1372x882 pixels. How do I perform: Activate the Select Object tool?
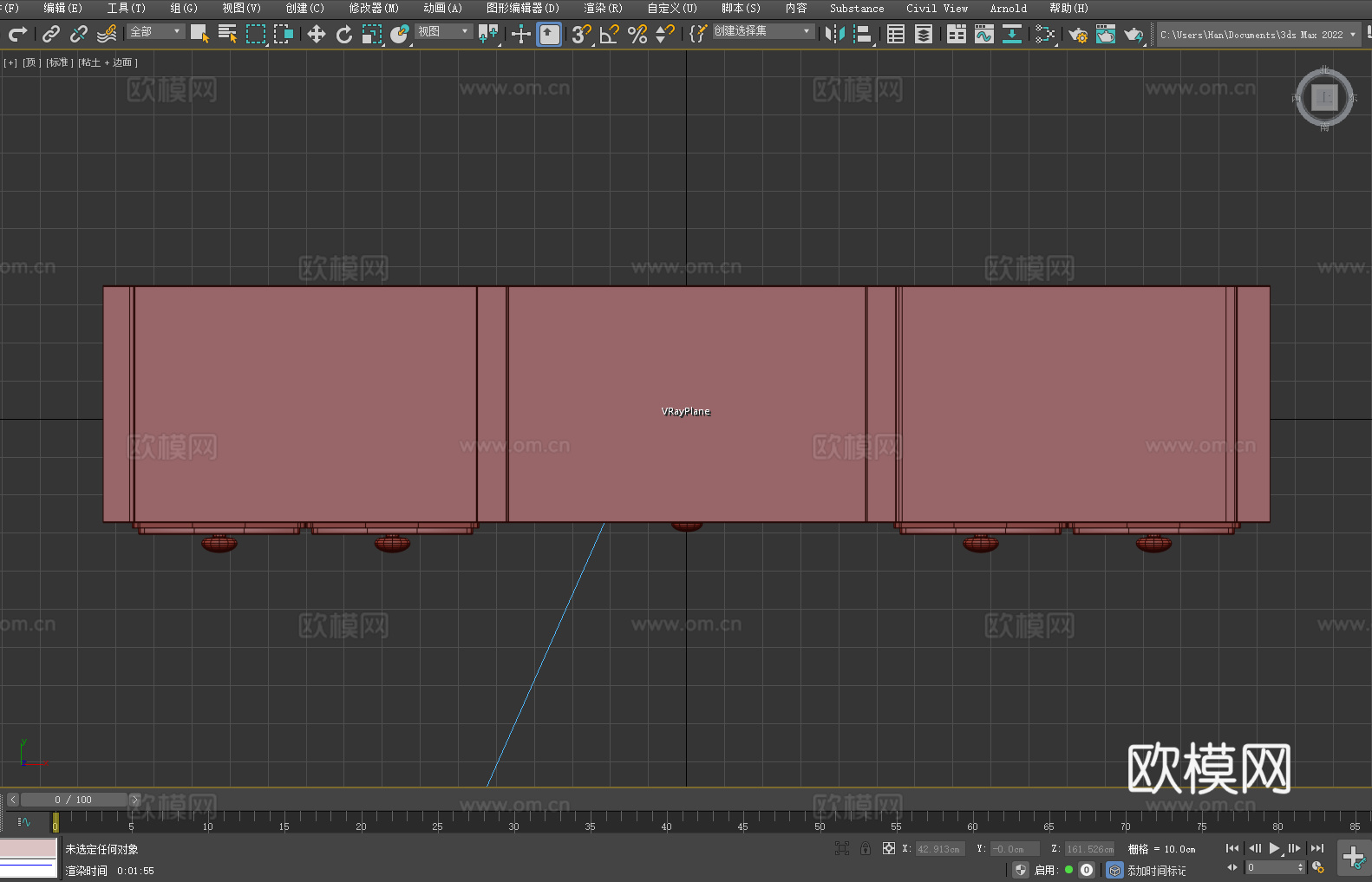point(199,34)
